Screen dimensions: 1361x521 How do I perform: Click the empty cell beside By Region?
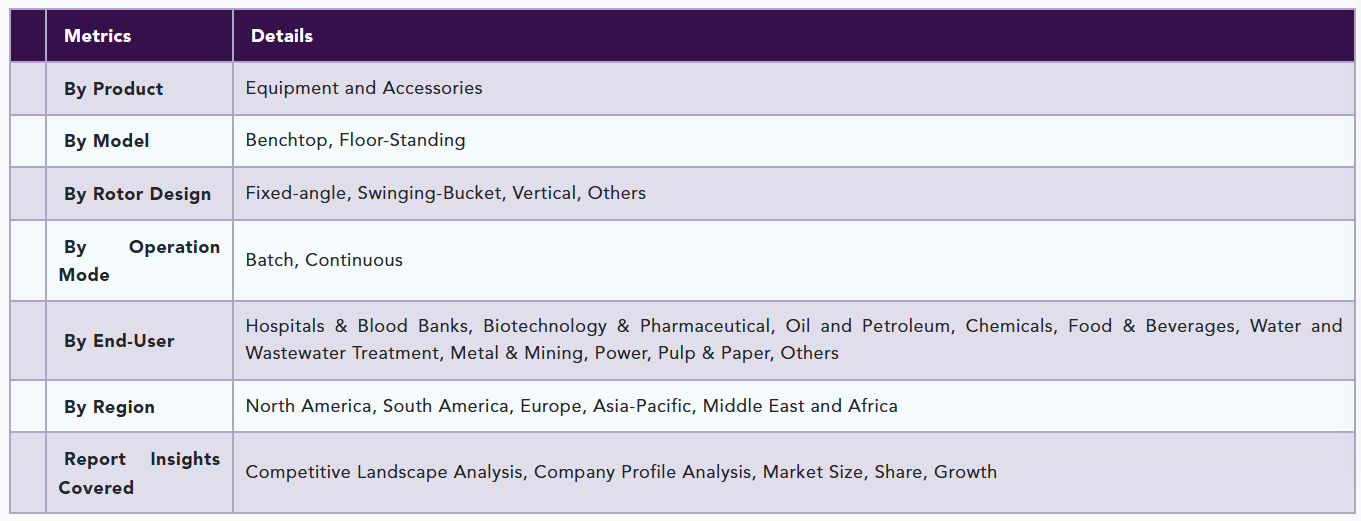tap(28, 406)
